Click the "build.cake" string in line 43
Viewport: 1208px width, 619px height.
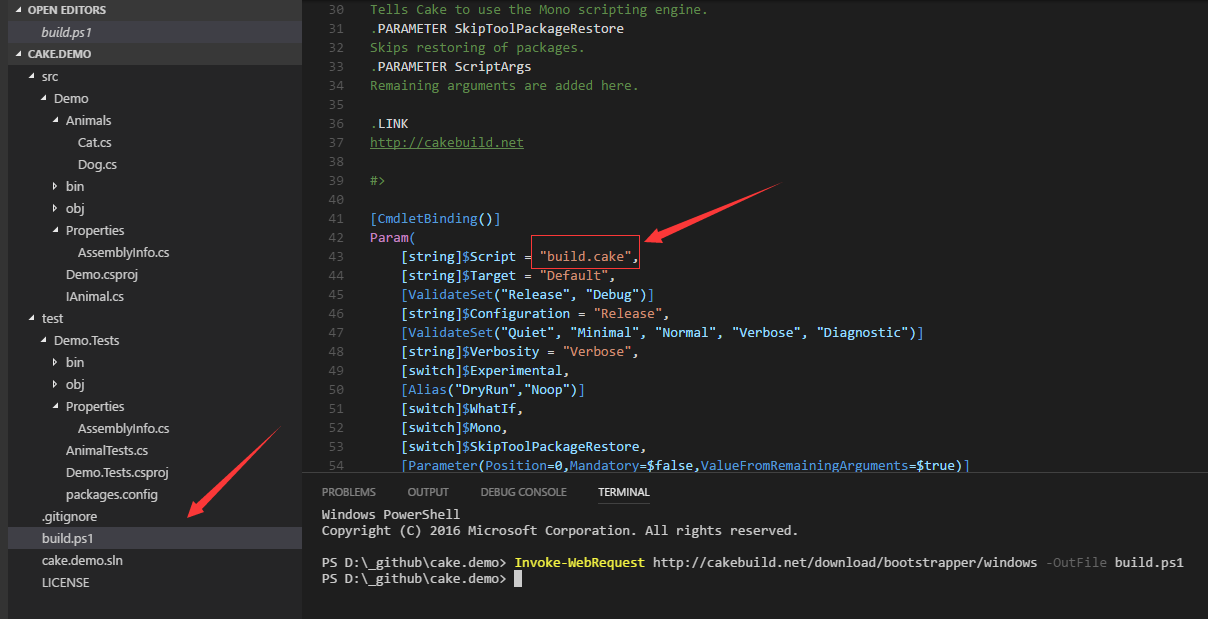(x=585, y=257)
